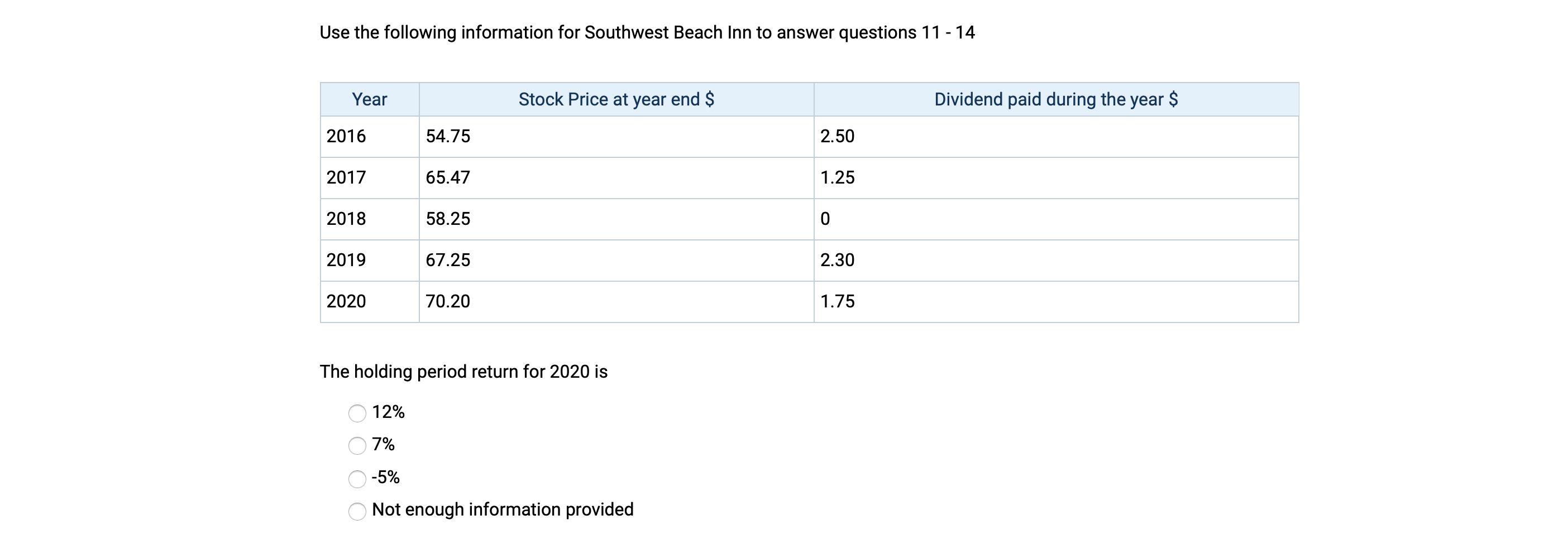This screenshot has width=1568, height=544.
Task: Click the Stock Price at year end header
Action: (x=616, y=99)
